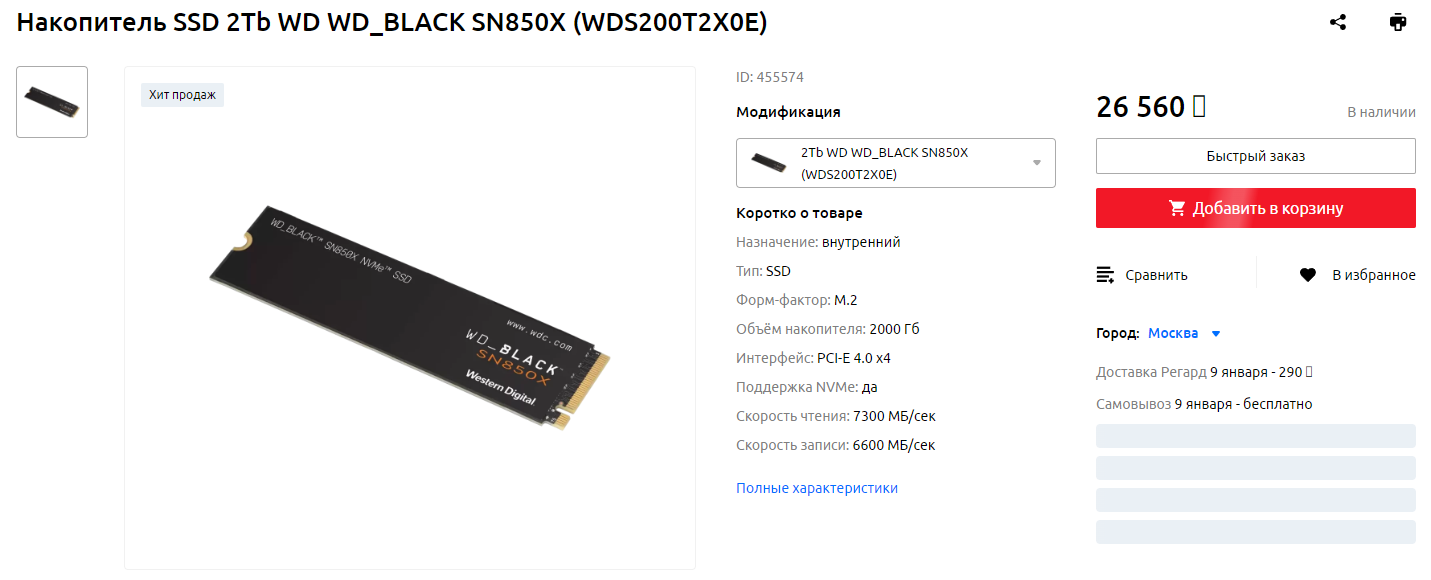Viewport: 1431px width, 580px height.
Task: Click the share icon near the title
Action: pyautogui.click(x=1338, y=22)
